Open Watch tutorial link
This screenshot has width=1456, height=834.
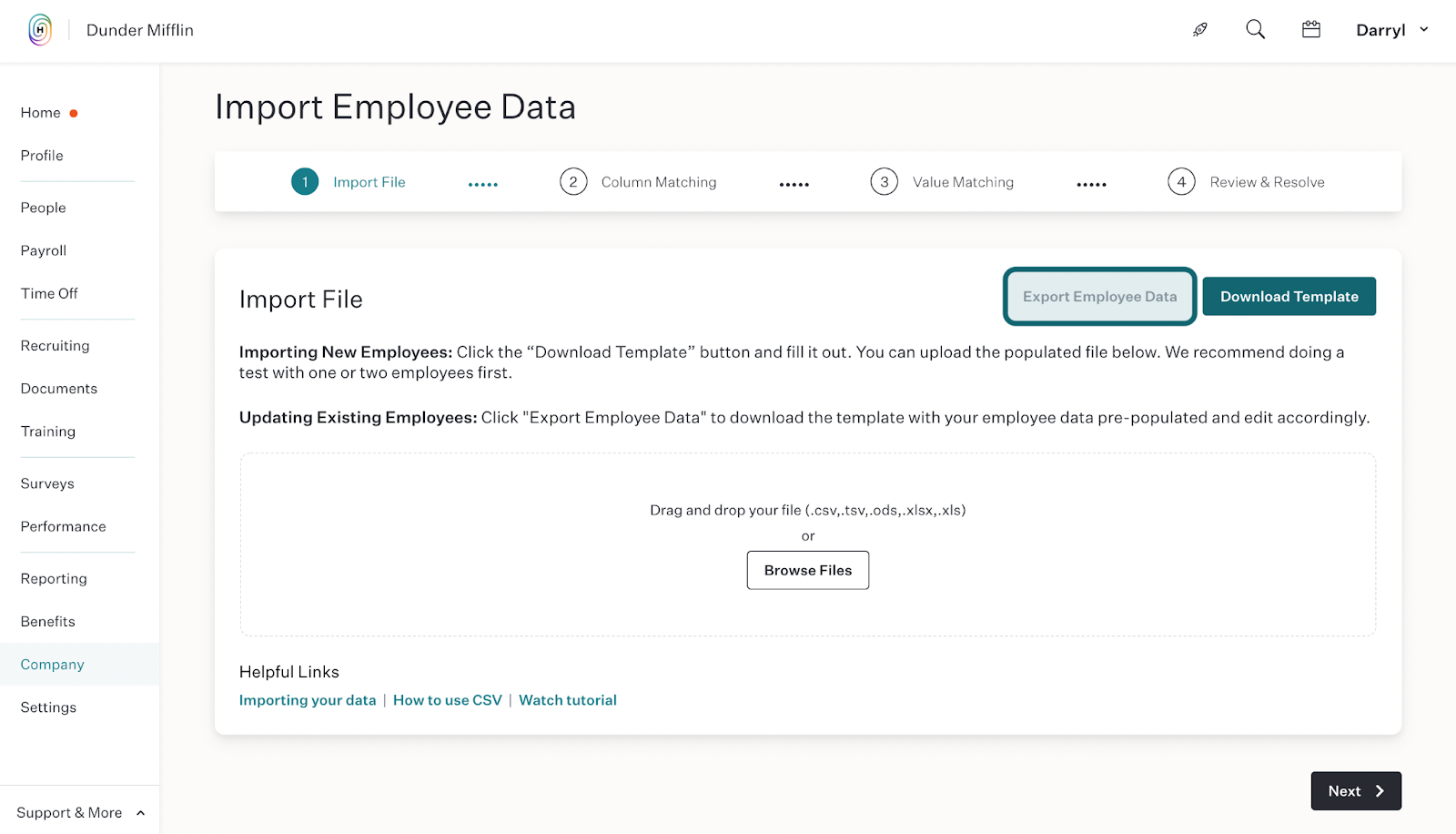coord(568,700)
